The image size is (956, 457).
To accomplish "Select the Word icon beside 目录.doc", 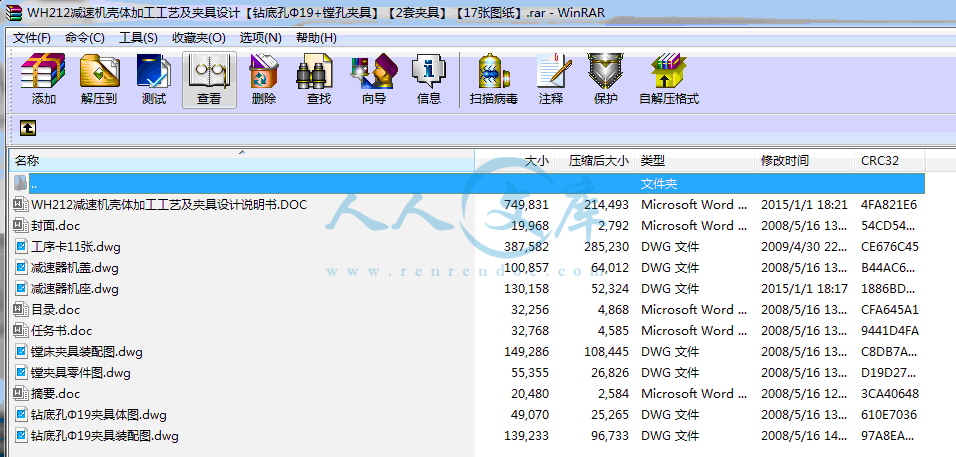I will tap(21, 310).
